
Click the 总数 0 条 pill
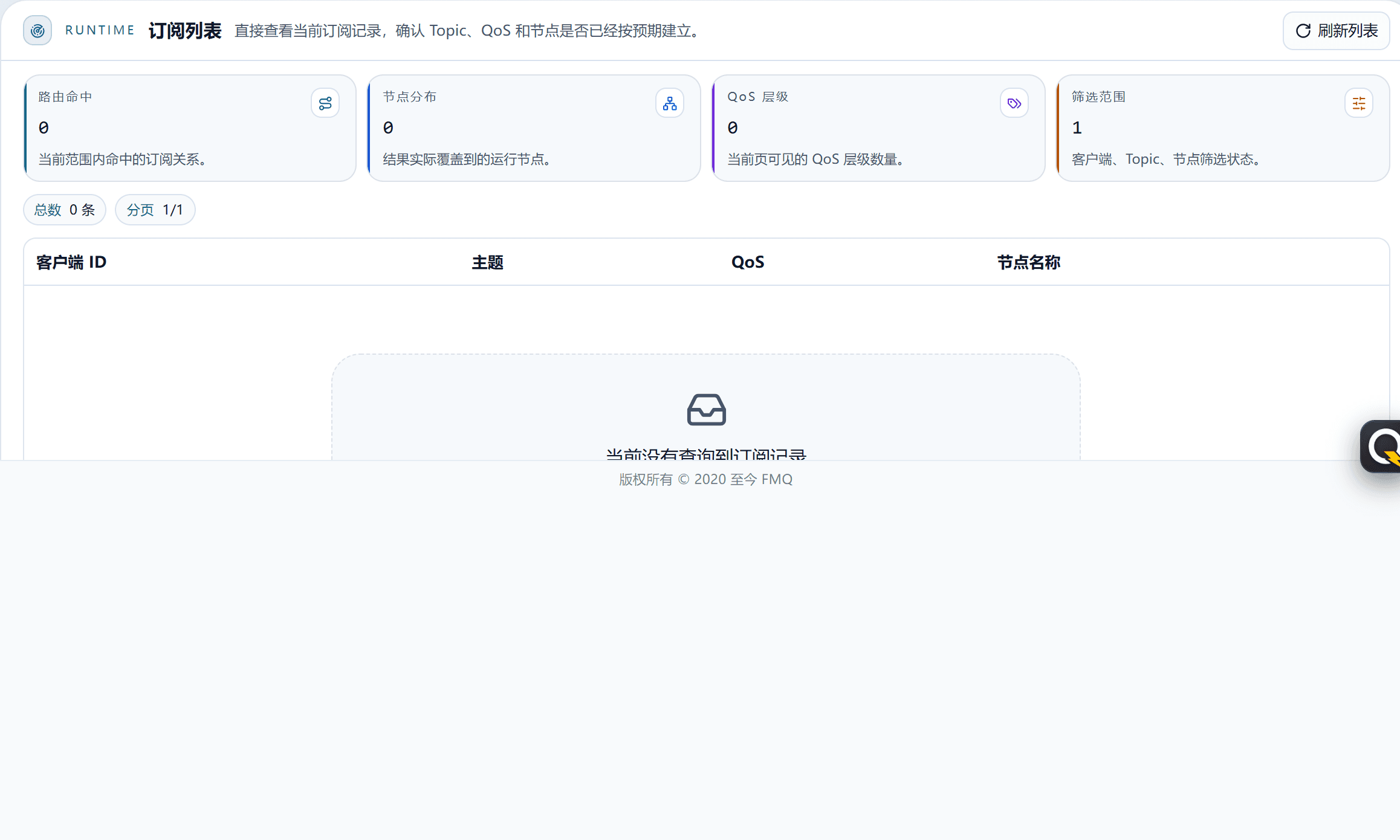point(65,210)
